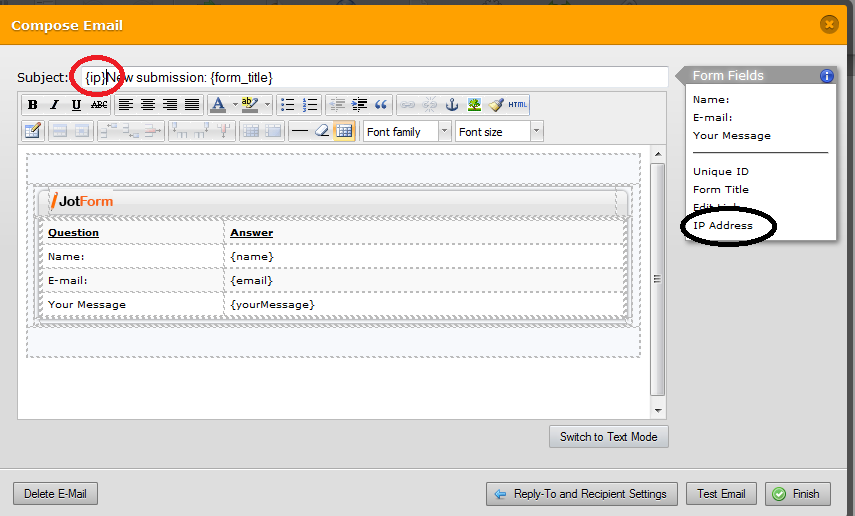Expand the text color picker arrow
Viewport: 855px width, 516px height.
click(x=235, y=105)
